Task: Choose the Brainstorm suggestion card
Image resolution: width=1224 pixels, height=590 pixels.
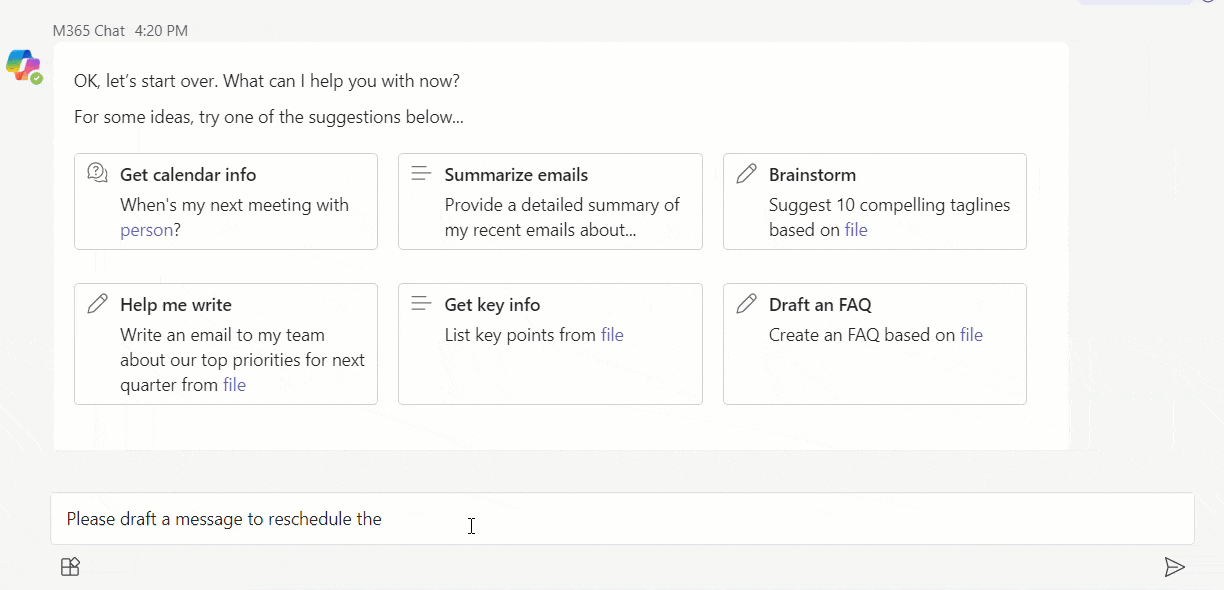Action: (875, 201)
